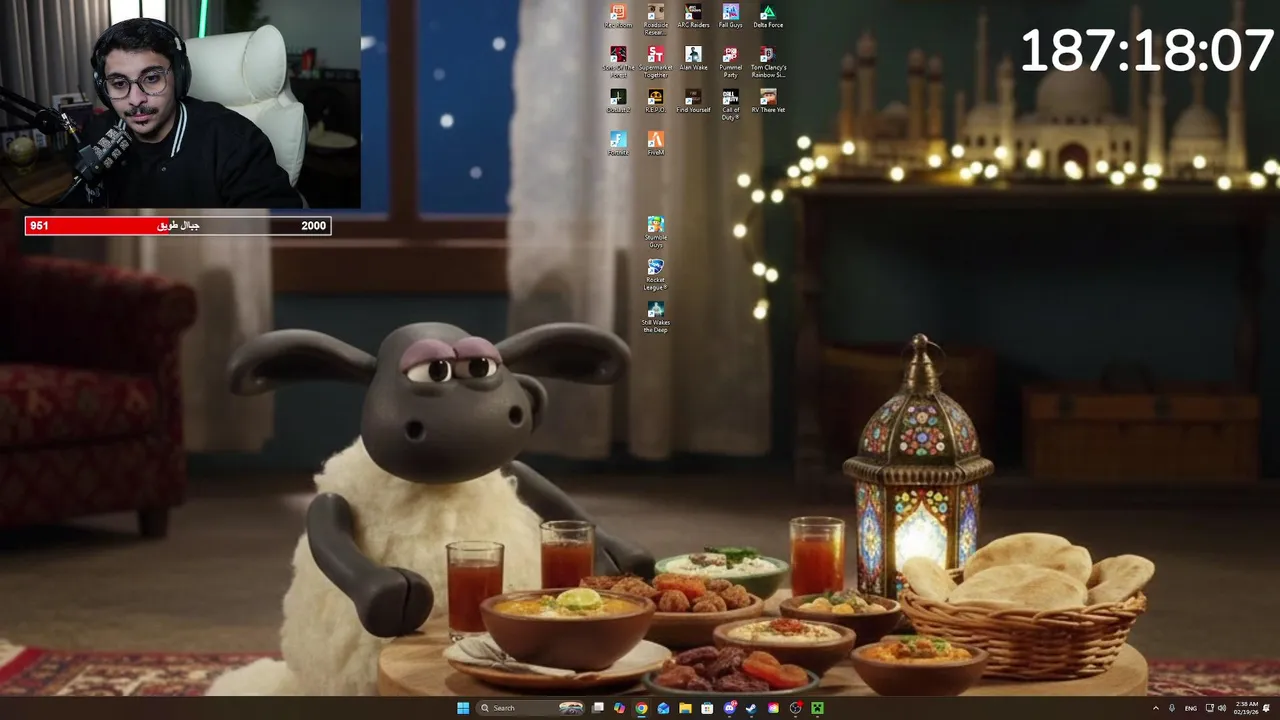This screenshot has width=1280, height=720.
Task: Select Still Wakes the Deep icon
Action: (x=655, y=317)
